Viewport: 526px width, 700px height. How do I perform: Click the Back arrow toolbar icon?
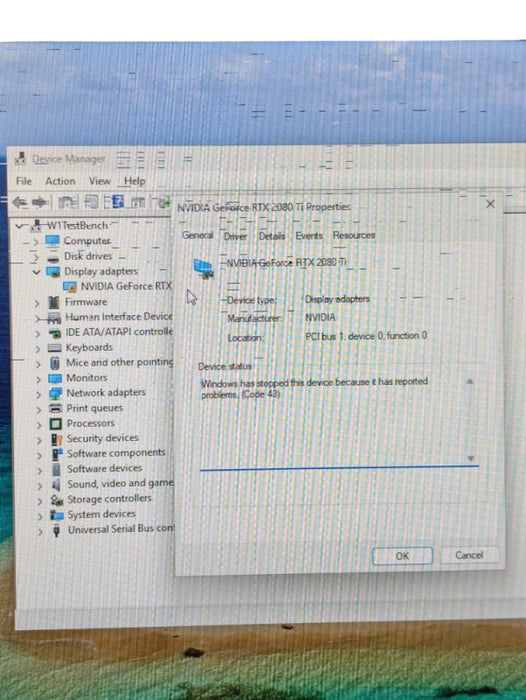(x=20, y=203)
